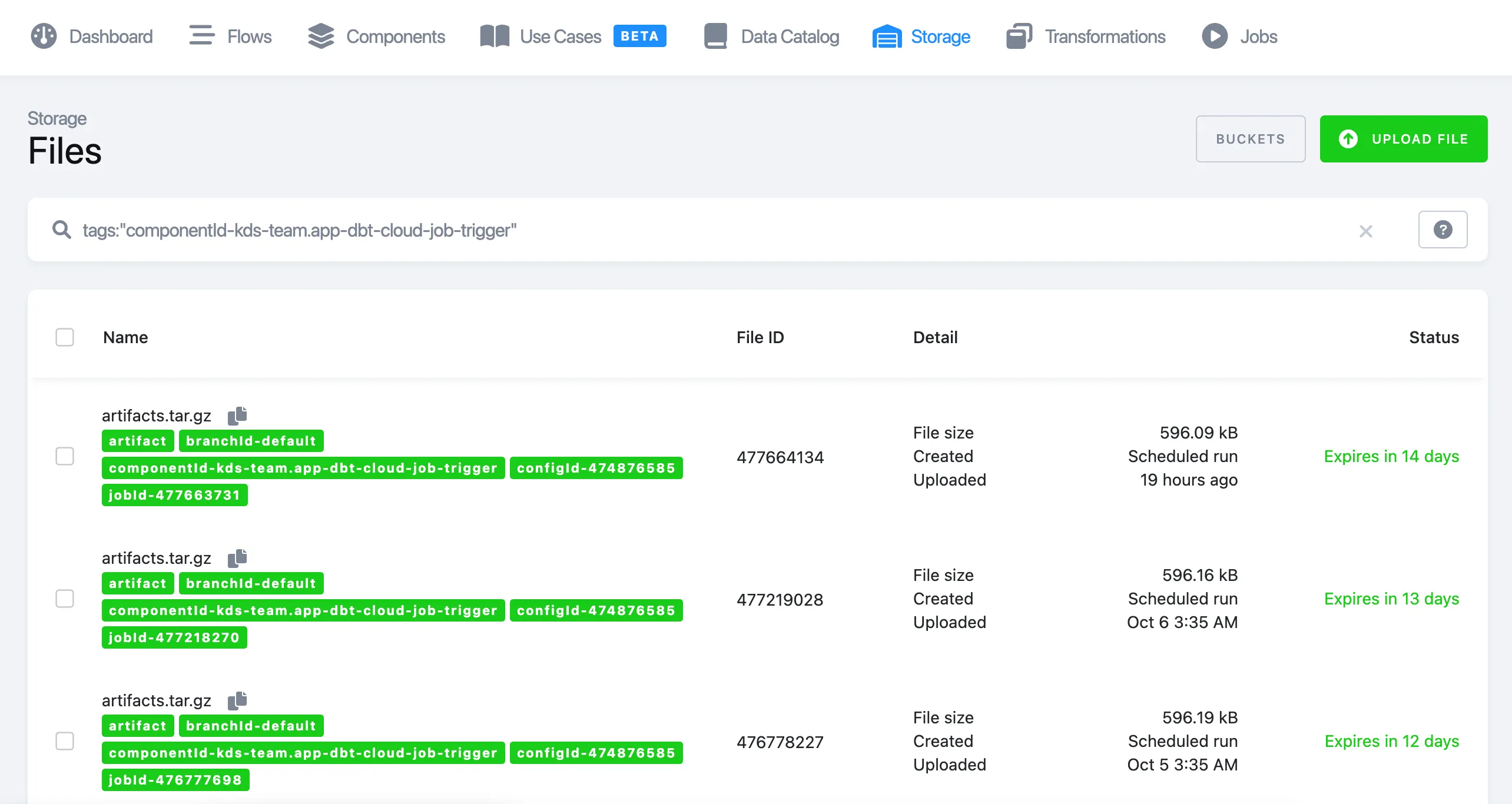The width and height of the screenshot is (1512, 804).
Task: Click the Files page heading
Action: coord(65,151)
